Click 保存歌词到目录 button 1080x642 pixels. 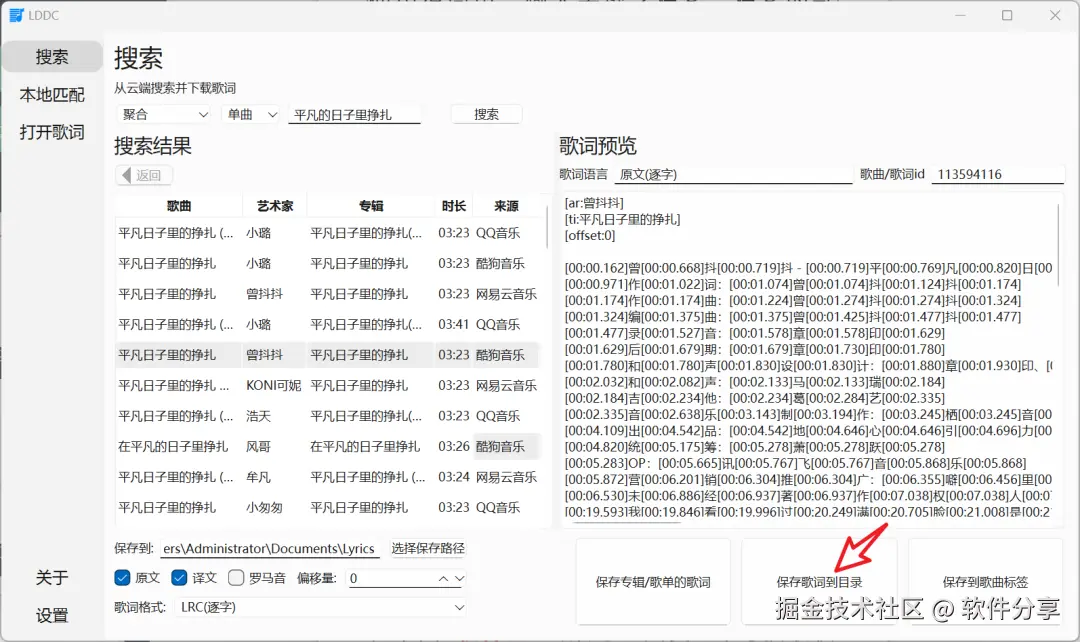click(820, 582)
